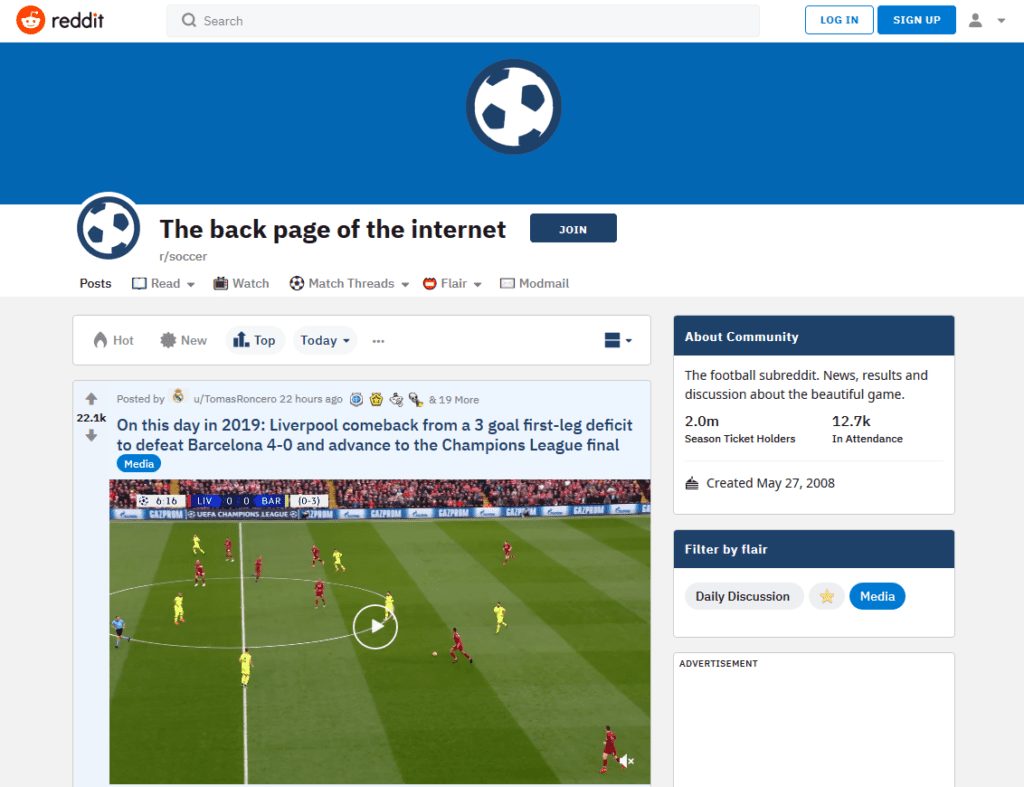The width and height of the screenshot is (1024, 787).
Task: Select the Media flair filter
Action: click(x=876, y=596)
